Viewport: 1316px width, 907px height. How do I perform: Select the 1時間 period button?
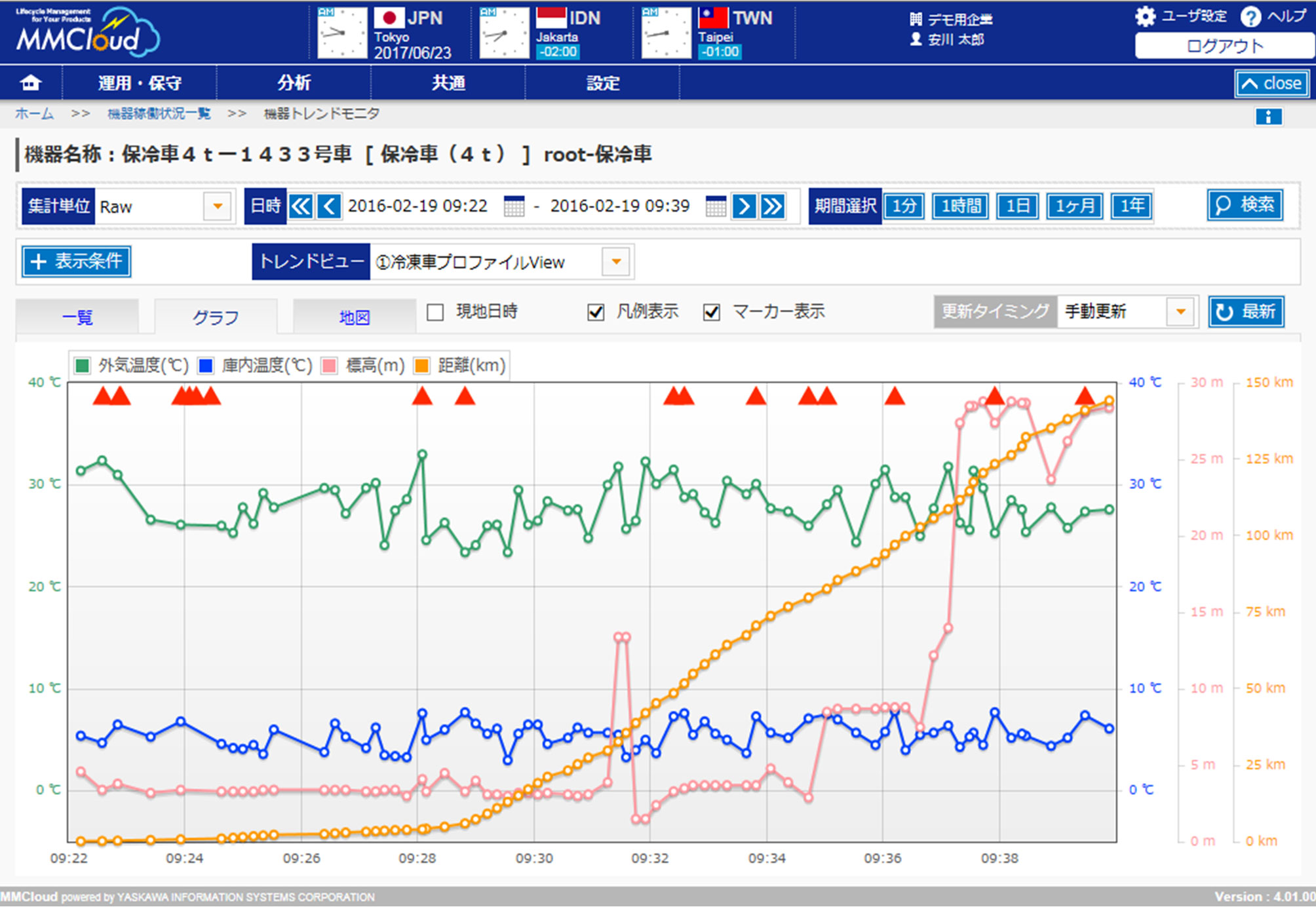[961, 206]
